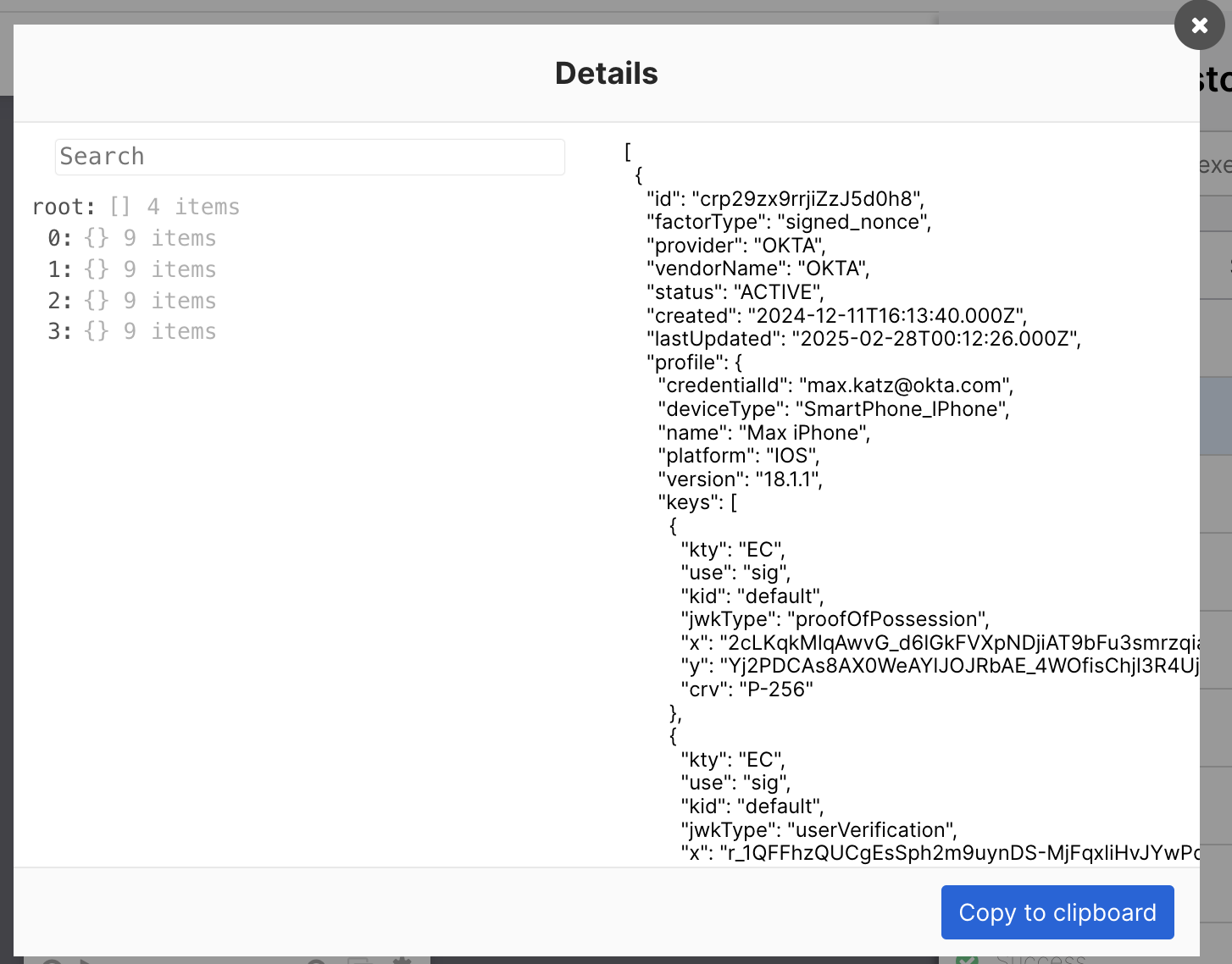Click the userVerification jwkType line
1232x964 pixels.
tap(819, 830)
